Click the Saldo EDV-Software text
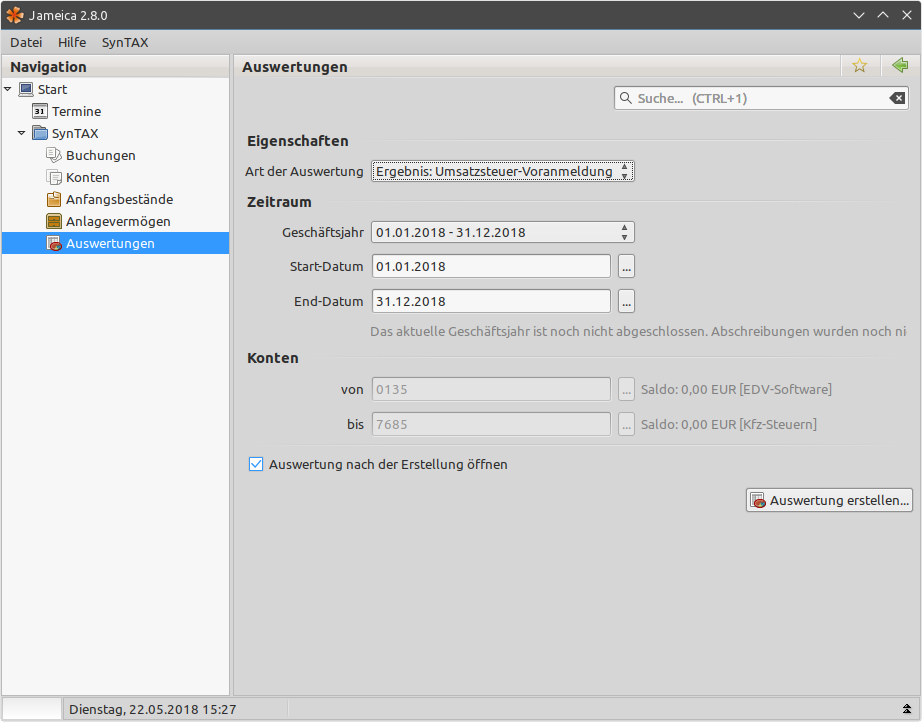 click(736, 389)
